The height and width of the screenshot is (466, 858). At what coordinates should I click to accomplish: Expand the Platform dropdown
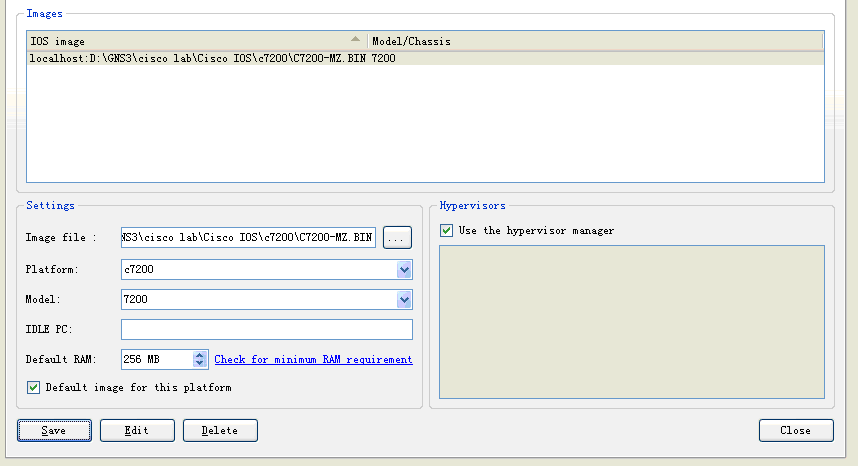coord(404,270)
